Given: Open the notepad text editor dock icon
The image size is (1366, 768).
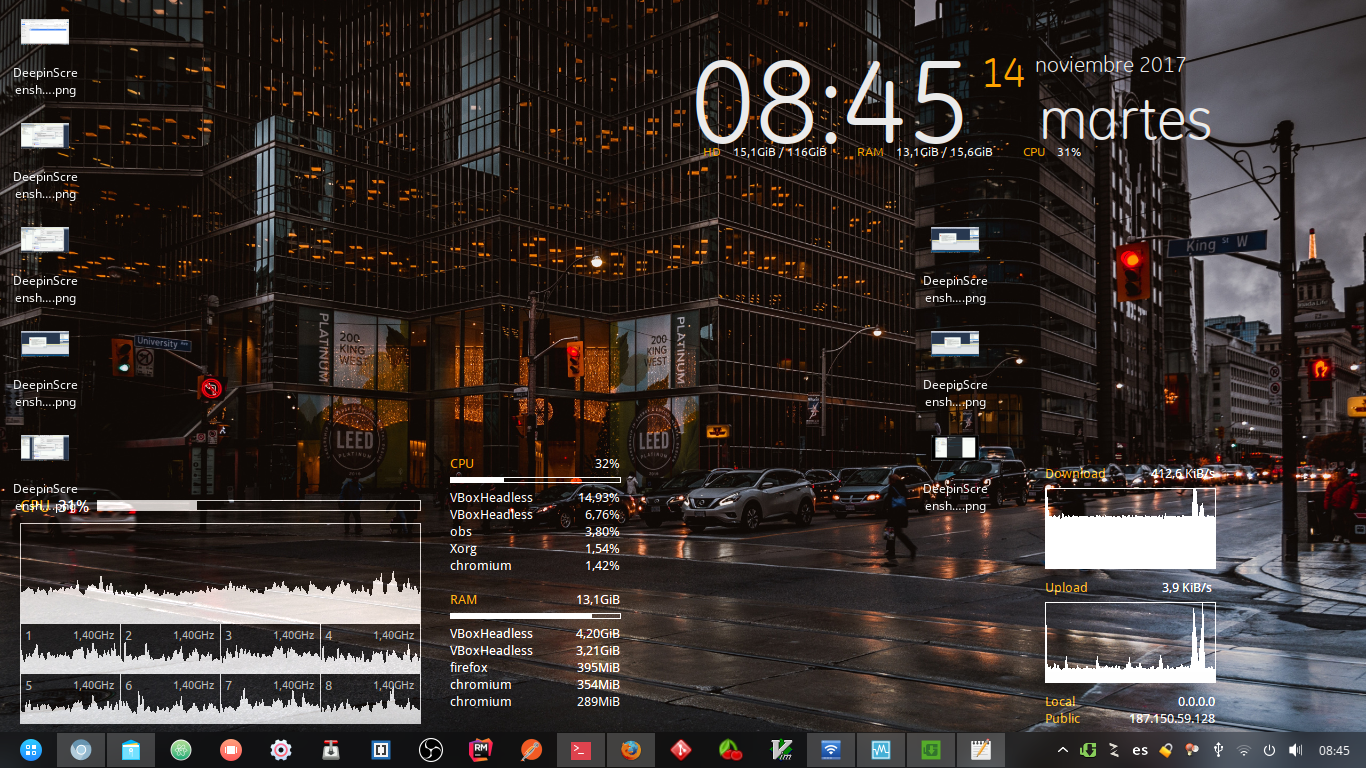Looking at the screenshot, I should (981, 750).
